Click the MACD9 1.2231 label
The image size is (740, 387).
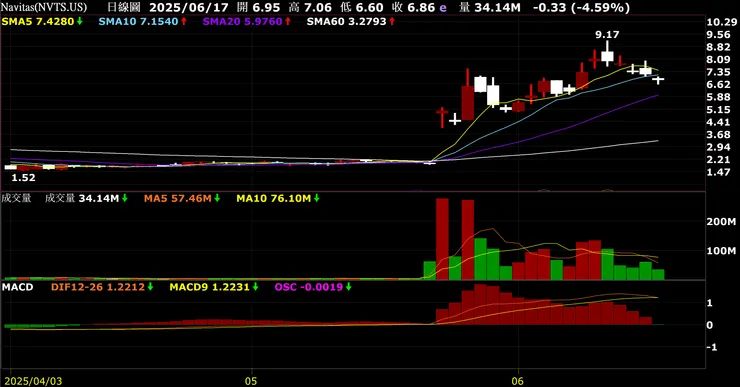209,287
